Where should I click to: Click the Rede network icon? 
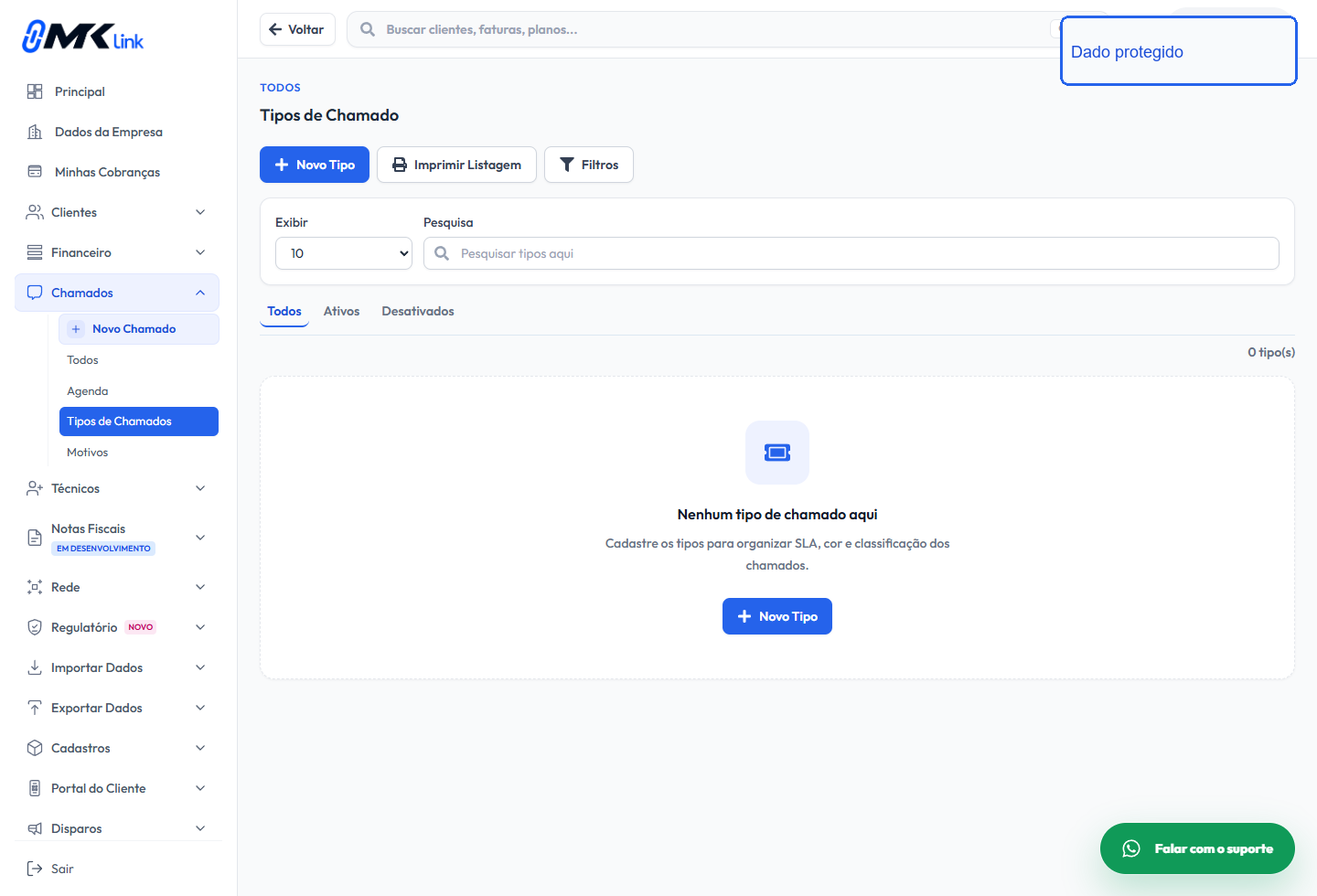[35, 587]
